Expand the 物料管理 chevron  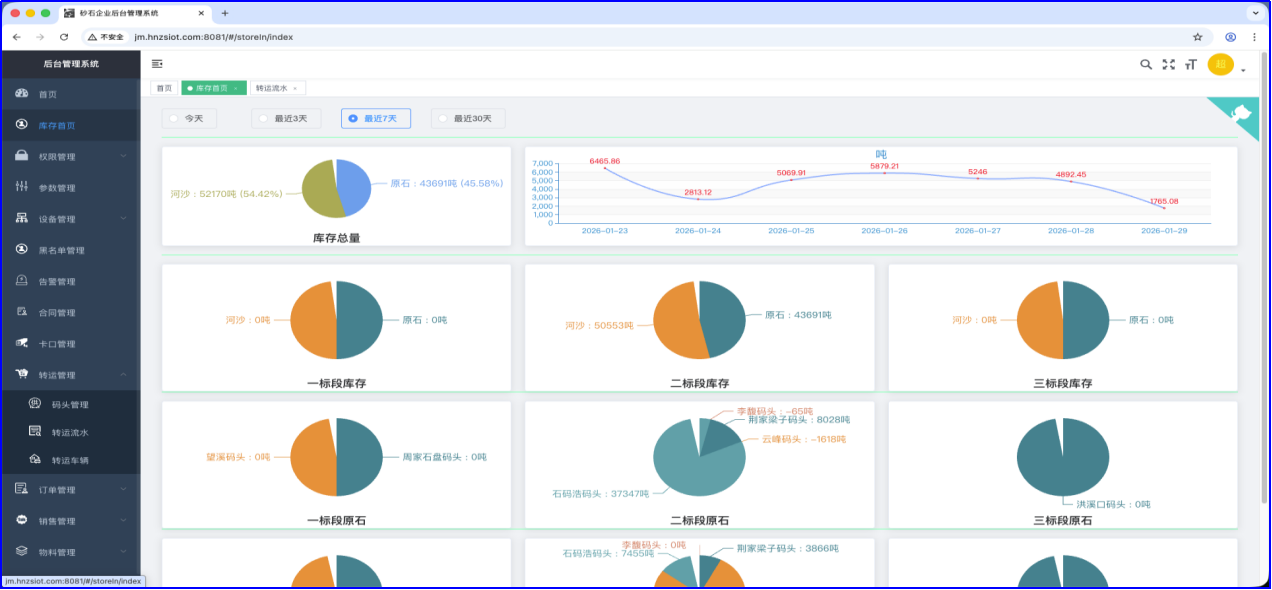[123, 551]
